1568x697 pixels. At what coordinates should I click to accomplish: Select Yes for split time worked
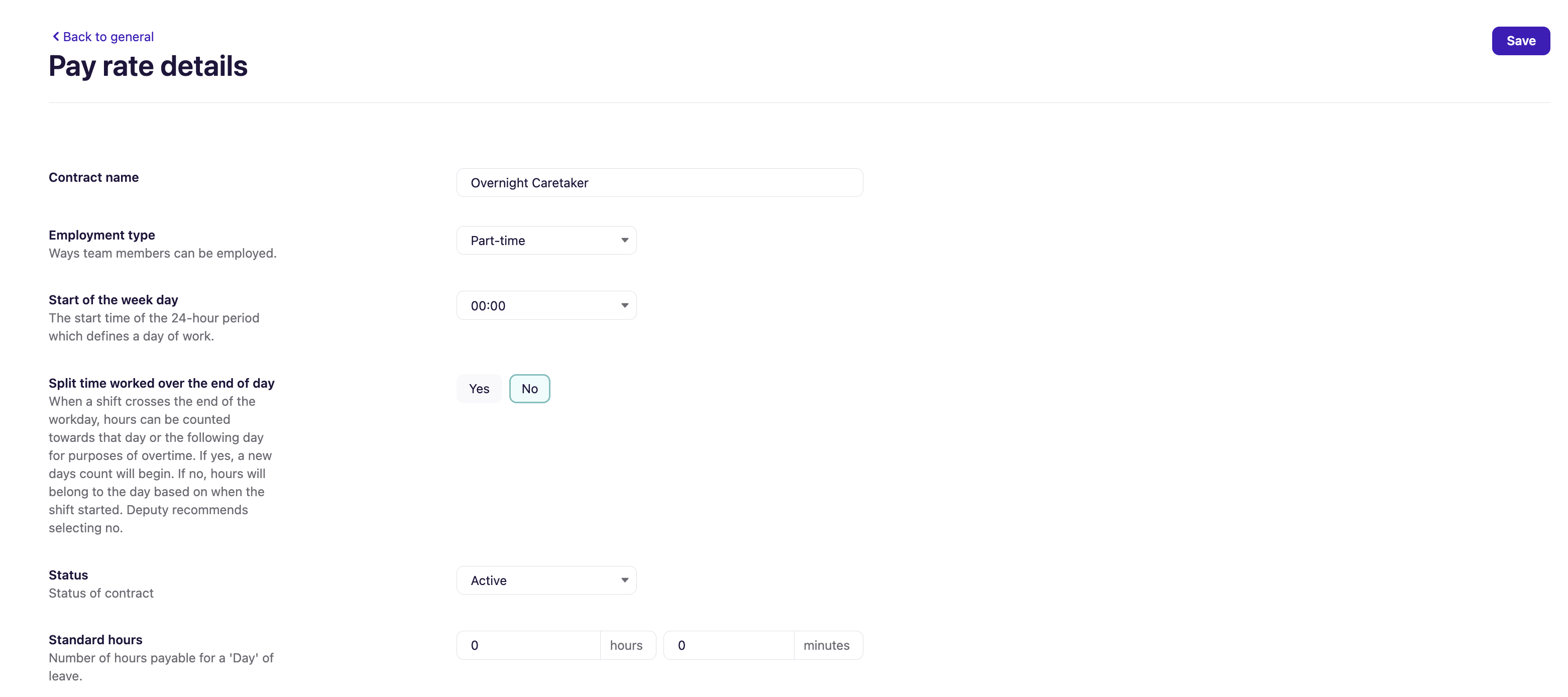point(479,388)
